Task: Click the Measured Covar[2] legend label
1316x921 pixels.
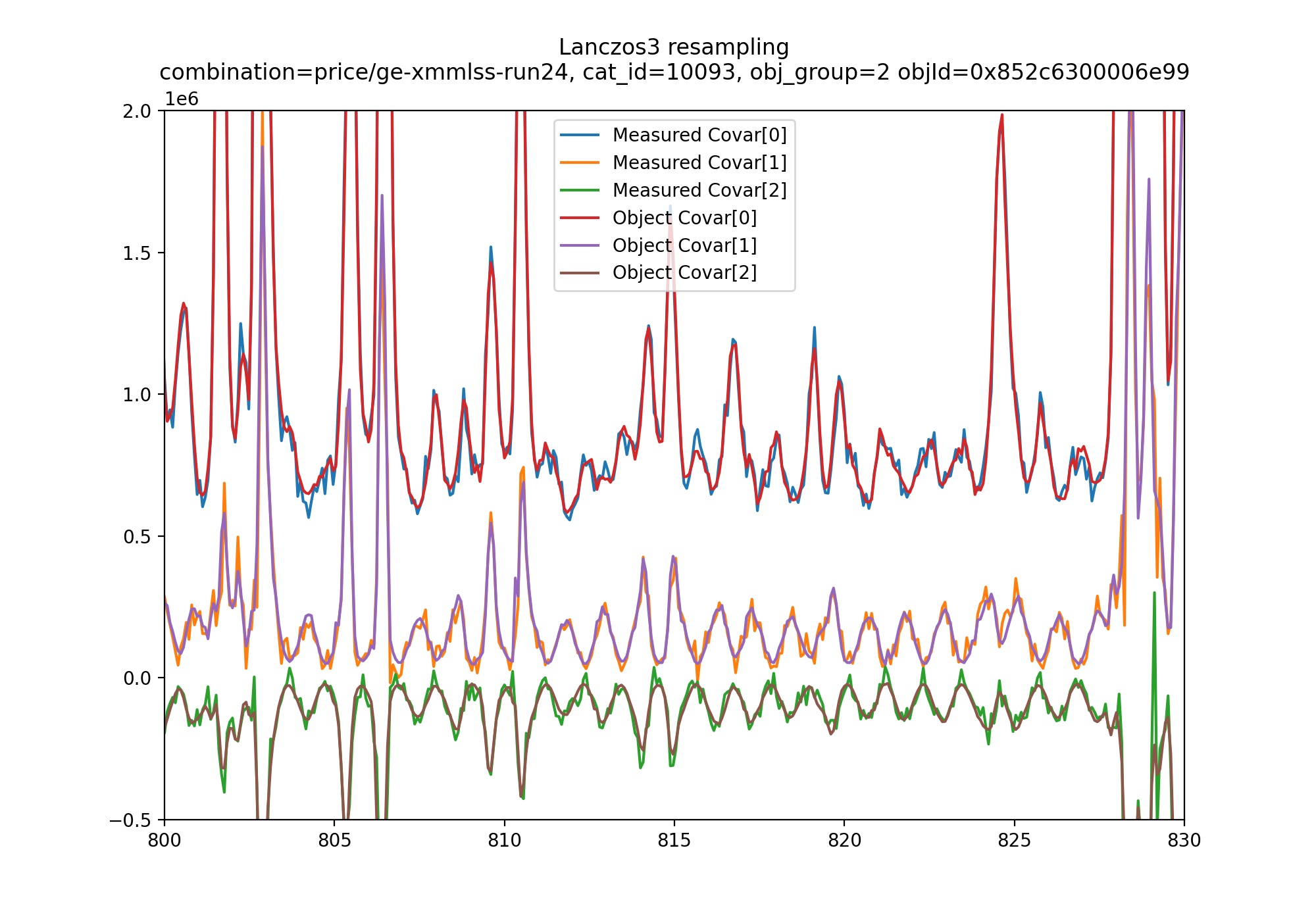Action: [699, 190]
